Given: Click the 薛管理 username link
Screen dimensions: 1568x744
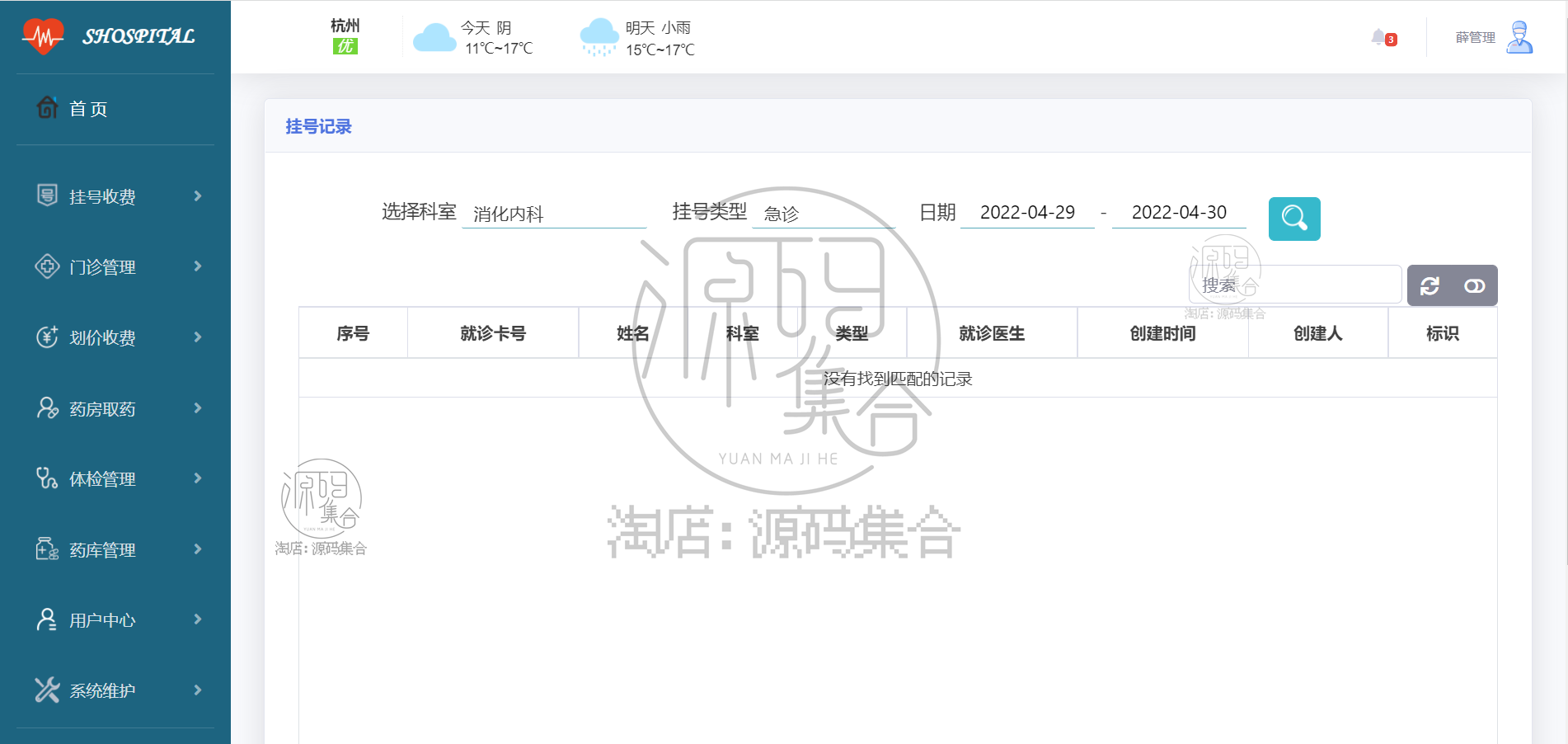Looking at the screenshot, I should (x=1475, y=37).
